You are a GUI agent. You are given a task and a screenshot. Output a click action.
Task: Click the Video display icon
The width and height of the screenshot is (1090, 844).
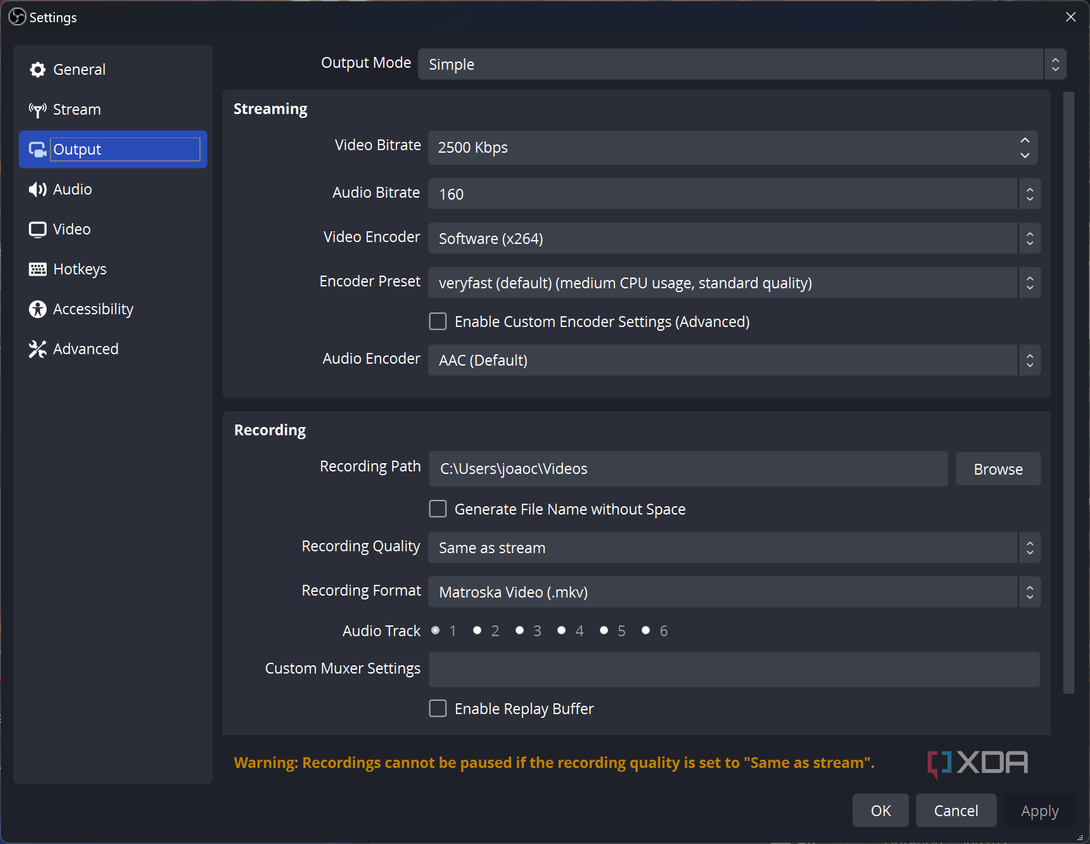pos(38,229)
